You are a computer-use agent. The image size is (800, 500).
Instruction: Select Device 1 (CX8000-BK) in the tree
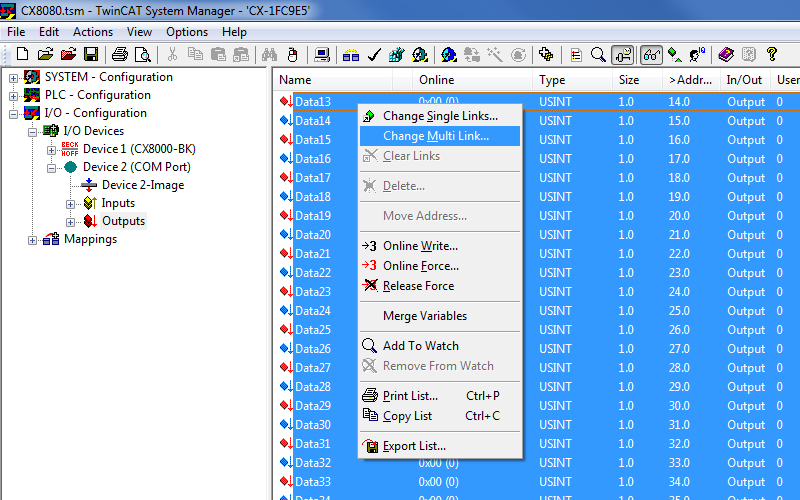pyautogui.click(x=139, y=148)
